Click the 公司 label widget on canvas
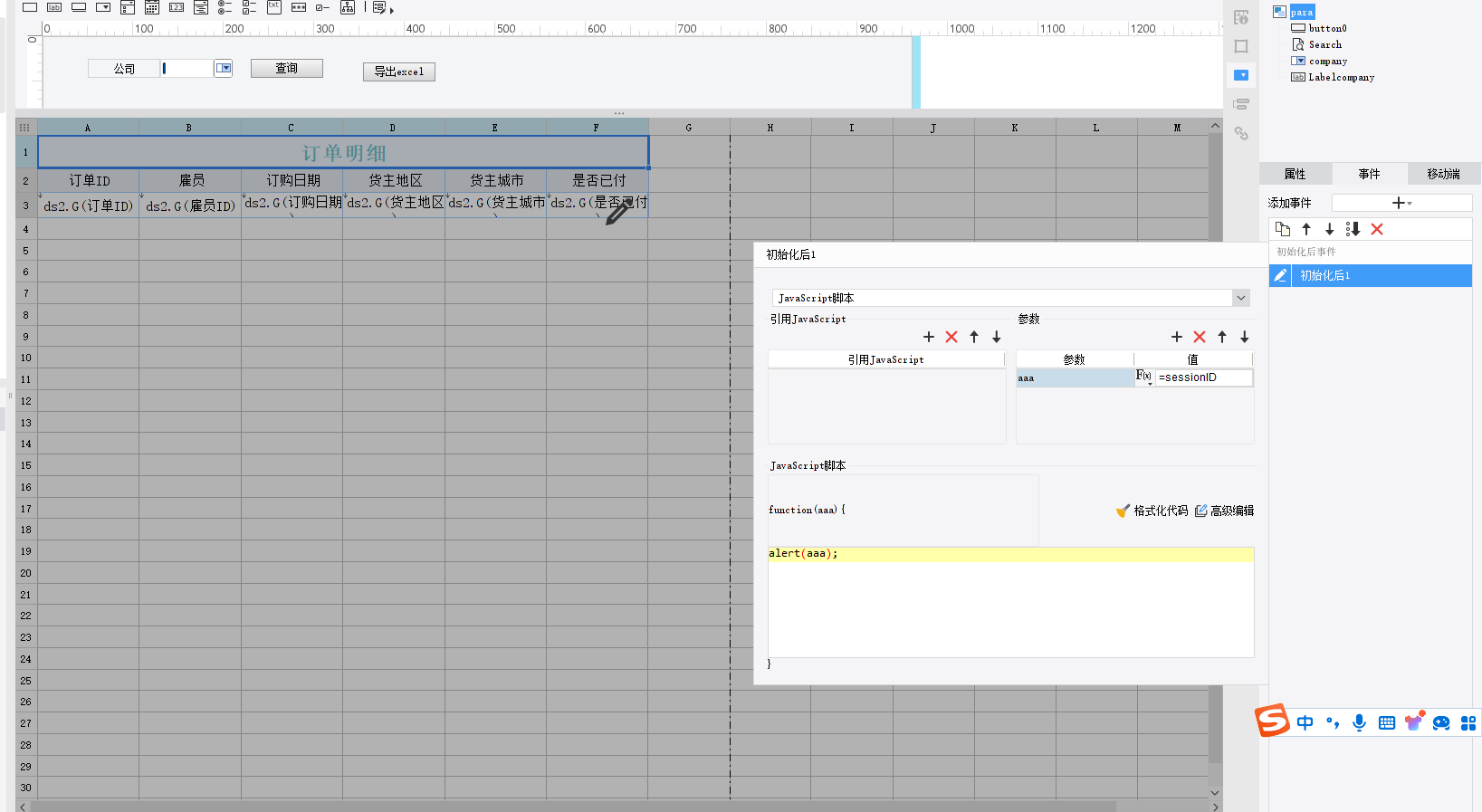The width and height of the screenshot is (1482, 812). [124, 69]
